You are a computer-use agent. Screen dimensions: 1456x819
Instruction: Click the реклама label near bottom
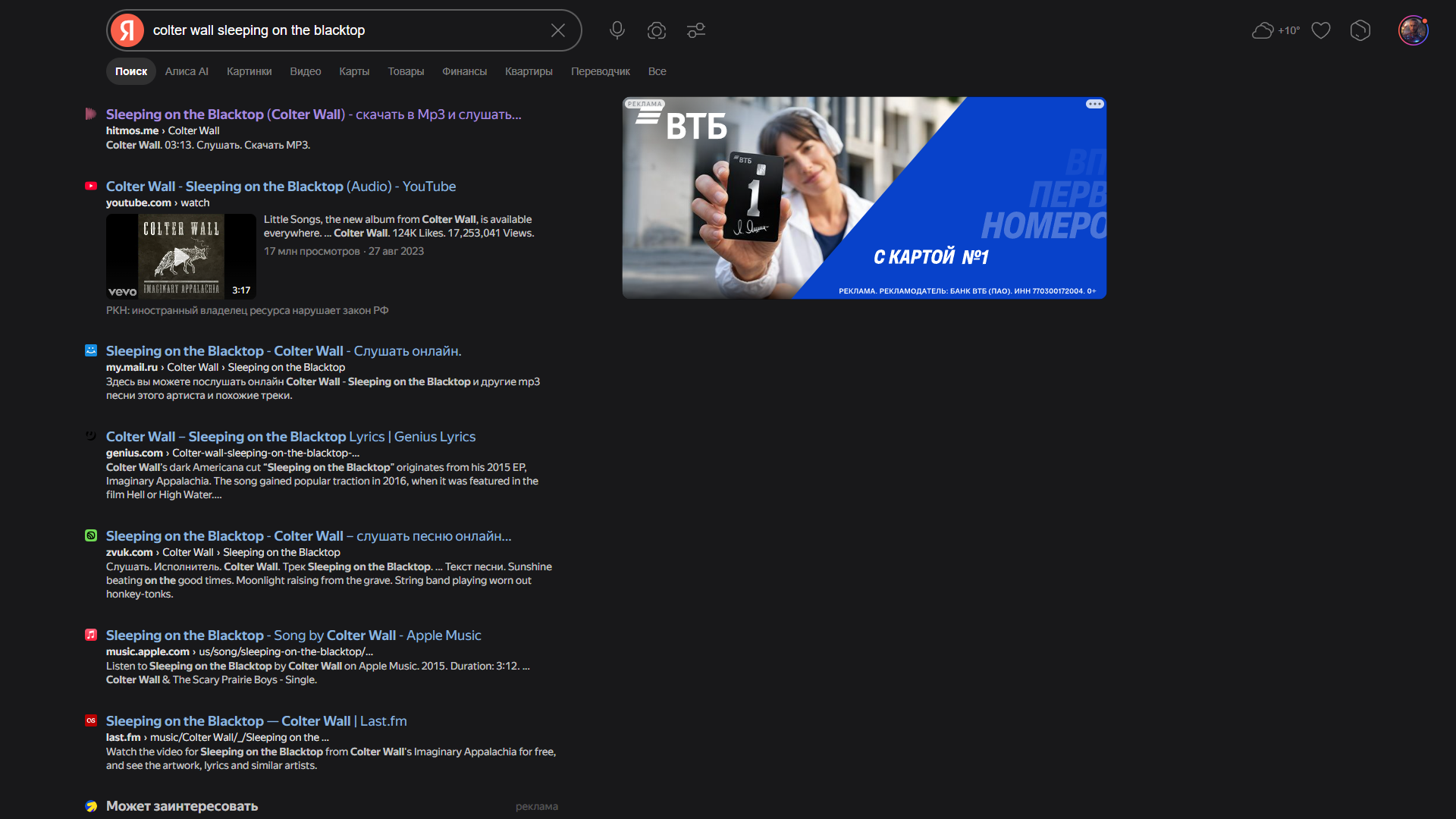point(537,806)
